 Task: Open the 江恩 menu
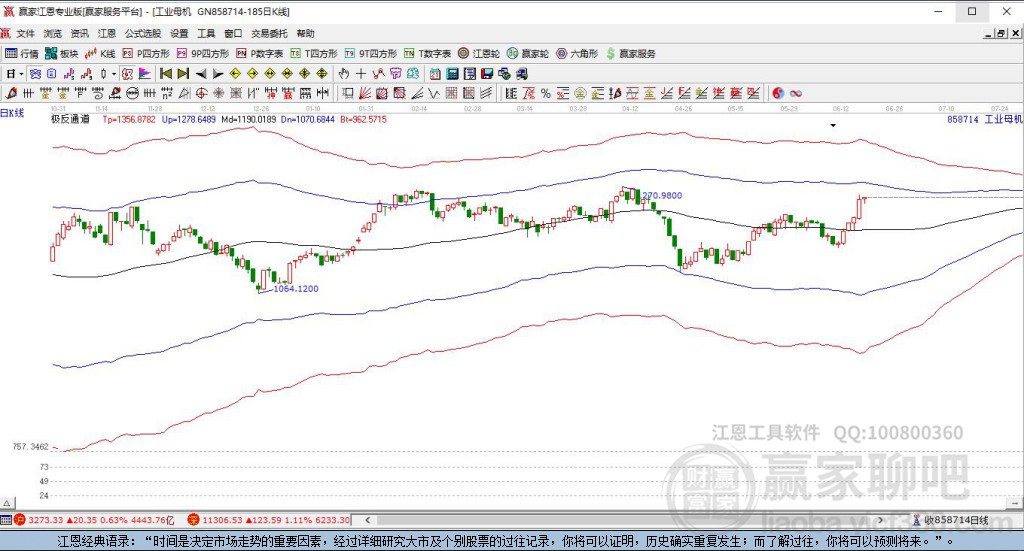click(x=106, y=33)
